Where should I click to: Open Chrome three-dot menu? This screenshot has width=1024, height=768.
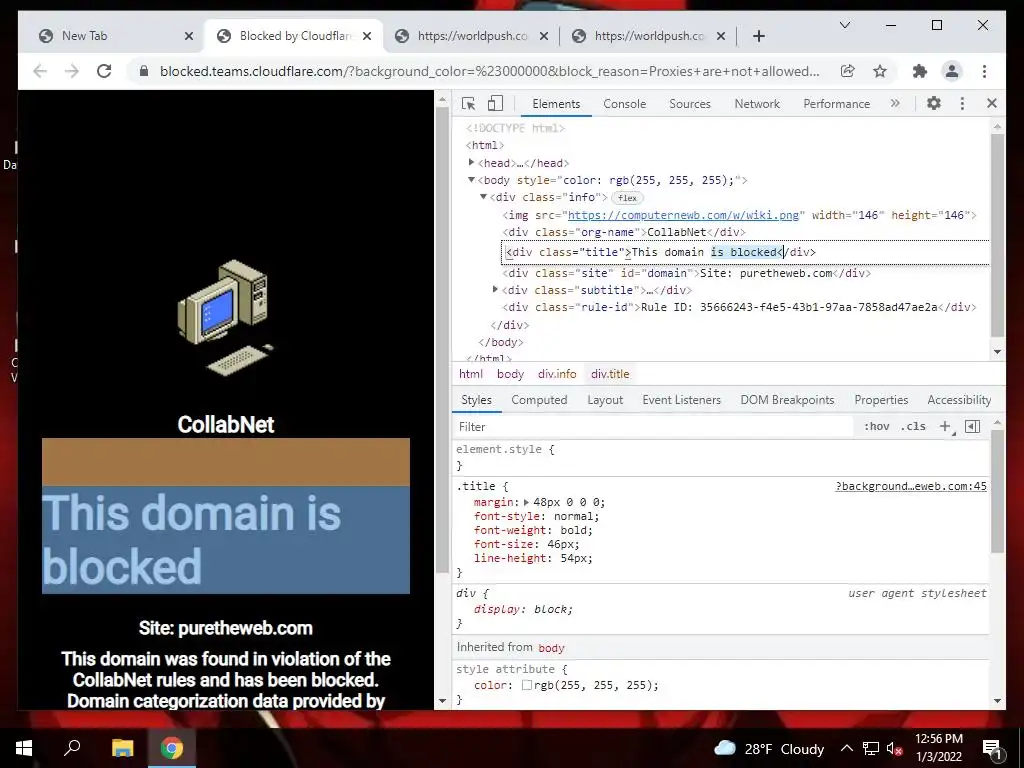point(984,71)
